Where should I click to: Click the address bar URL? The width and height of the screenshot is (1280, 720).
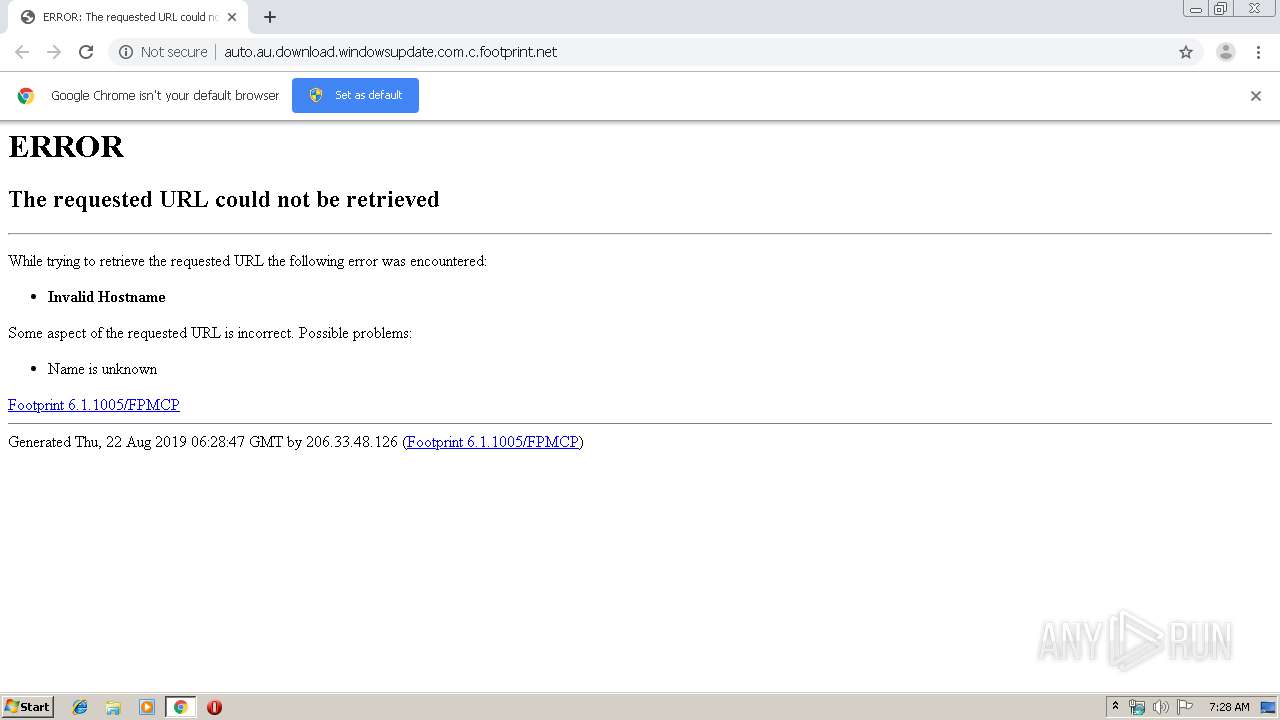pyautogui.click(x=390, y=52)
